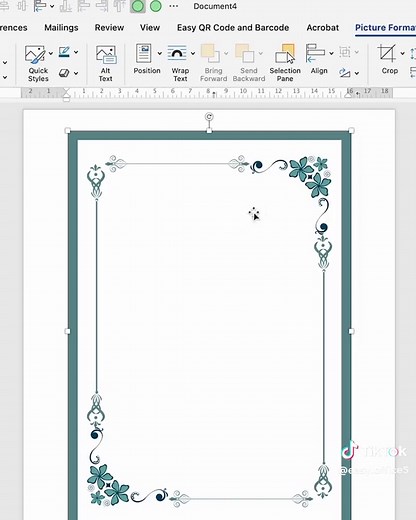
Task: Click the Document4 title text
Action: tap(215, 6)
